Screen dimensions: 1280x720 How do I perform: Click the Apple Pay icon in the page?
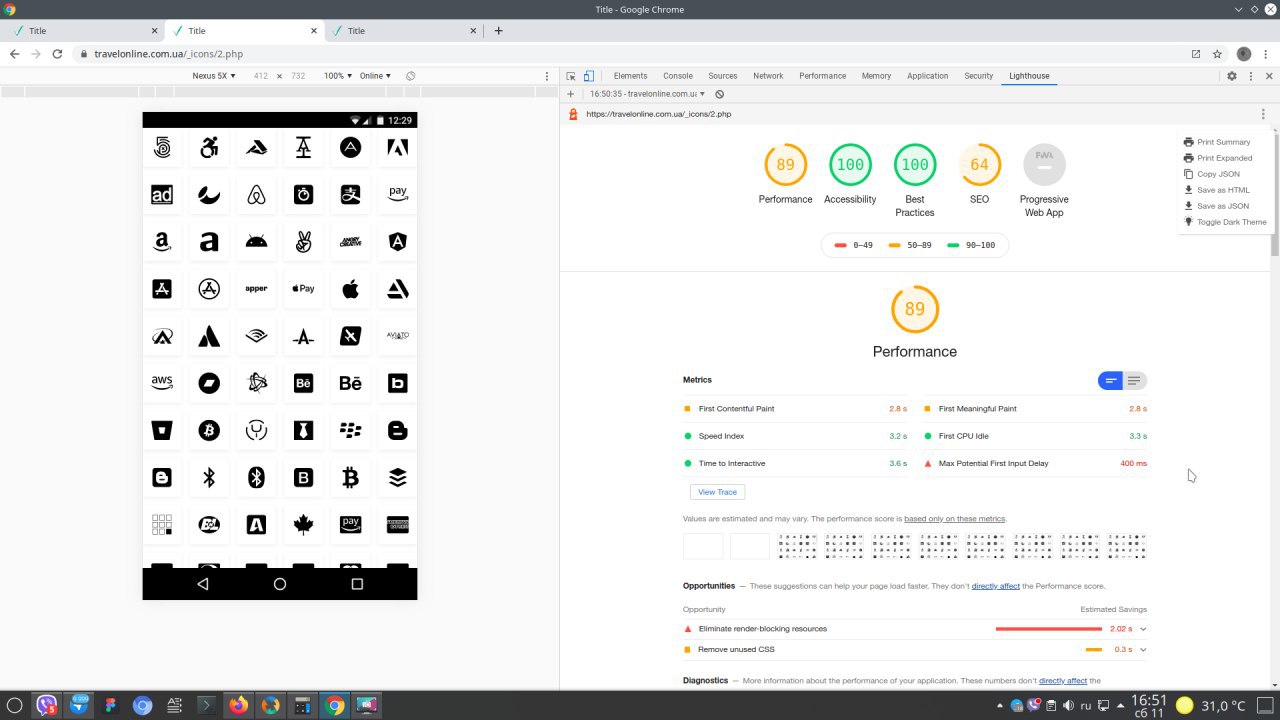(303, 289)
